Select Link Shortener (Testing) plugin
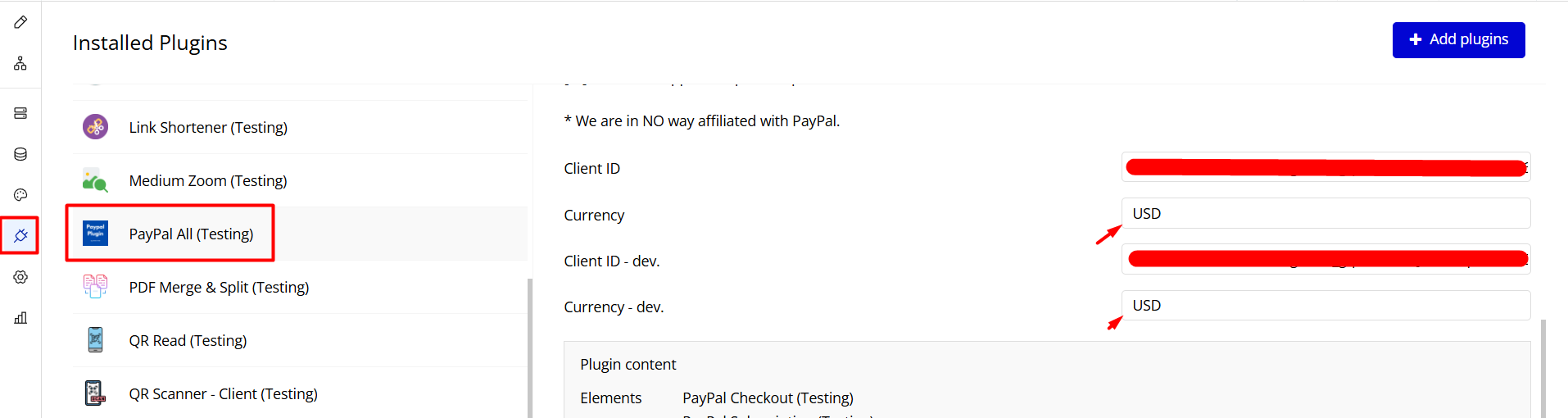The image size is (1568, 418). (x=208, y=127)
